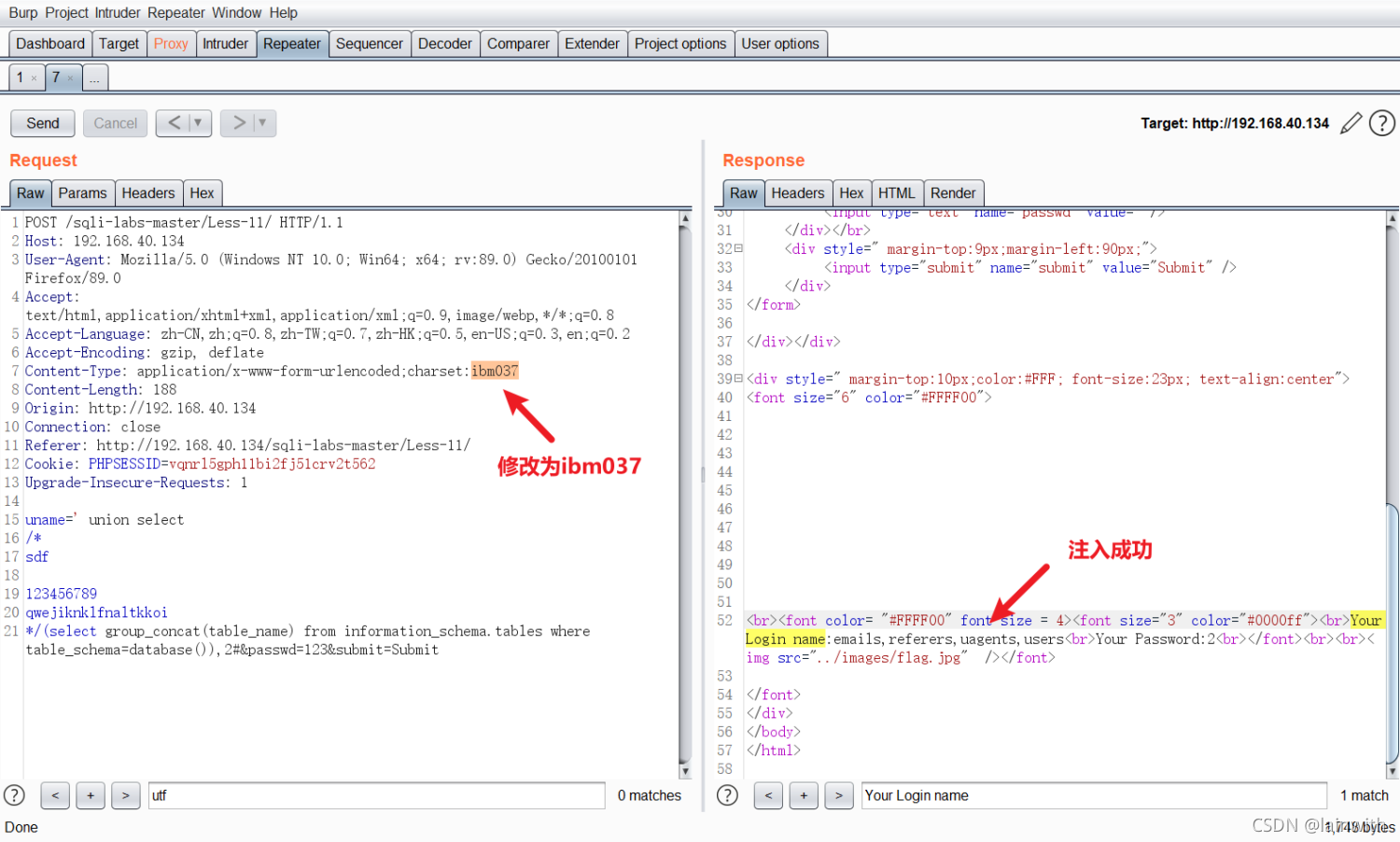Screen dimensions: 1400x842
Task: Open response search help icon
Action: [x=727, y=795]
